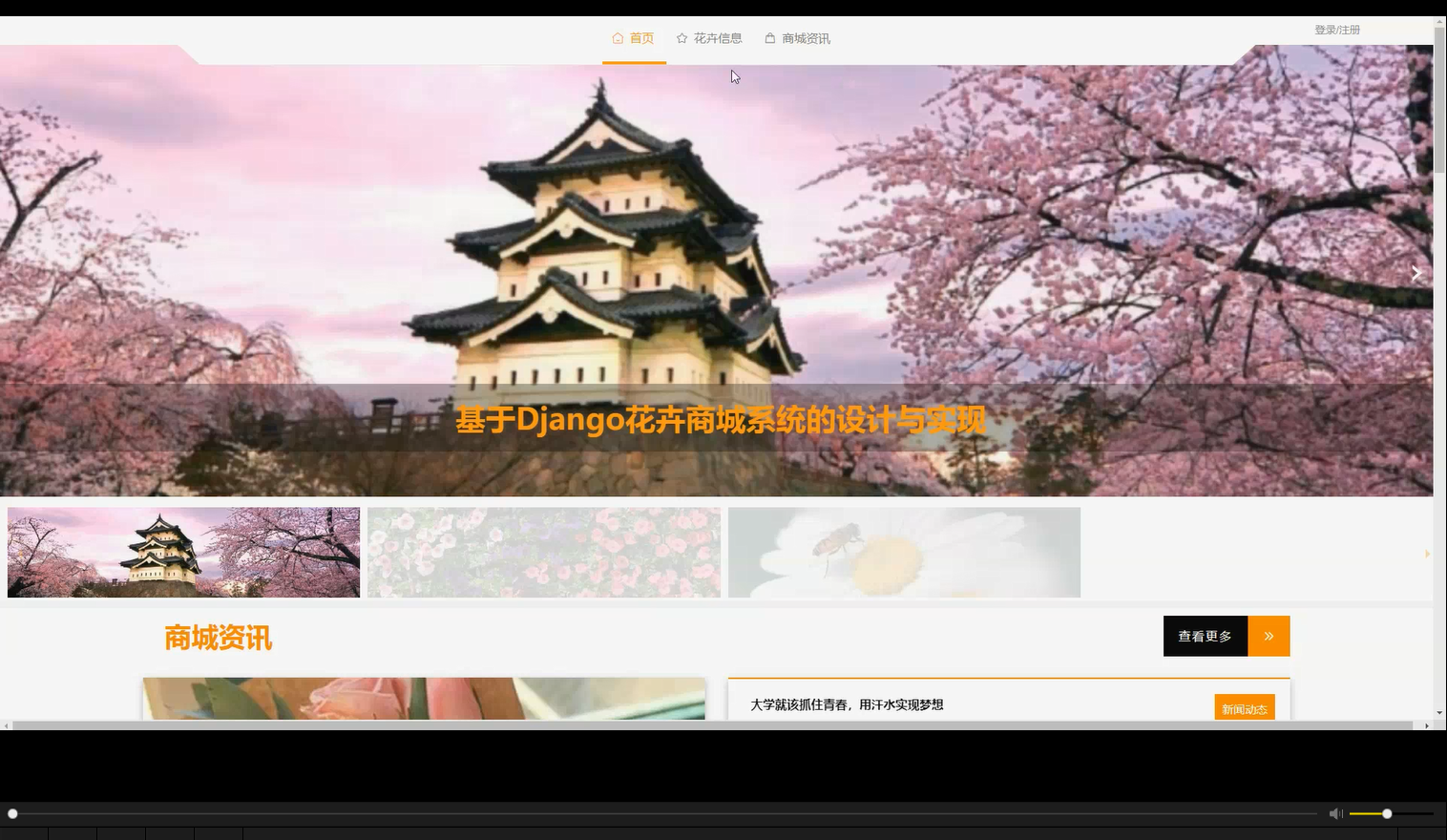
Task: Advance the banner with the right arrow
Action: click(1416, 273)
